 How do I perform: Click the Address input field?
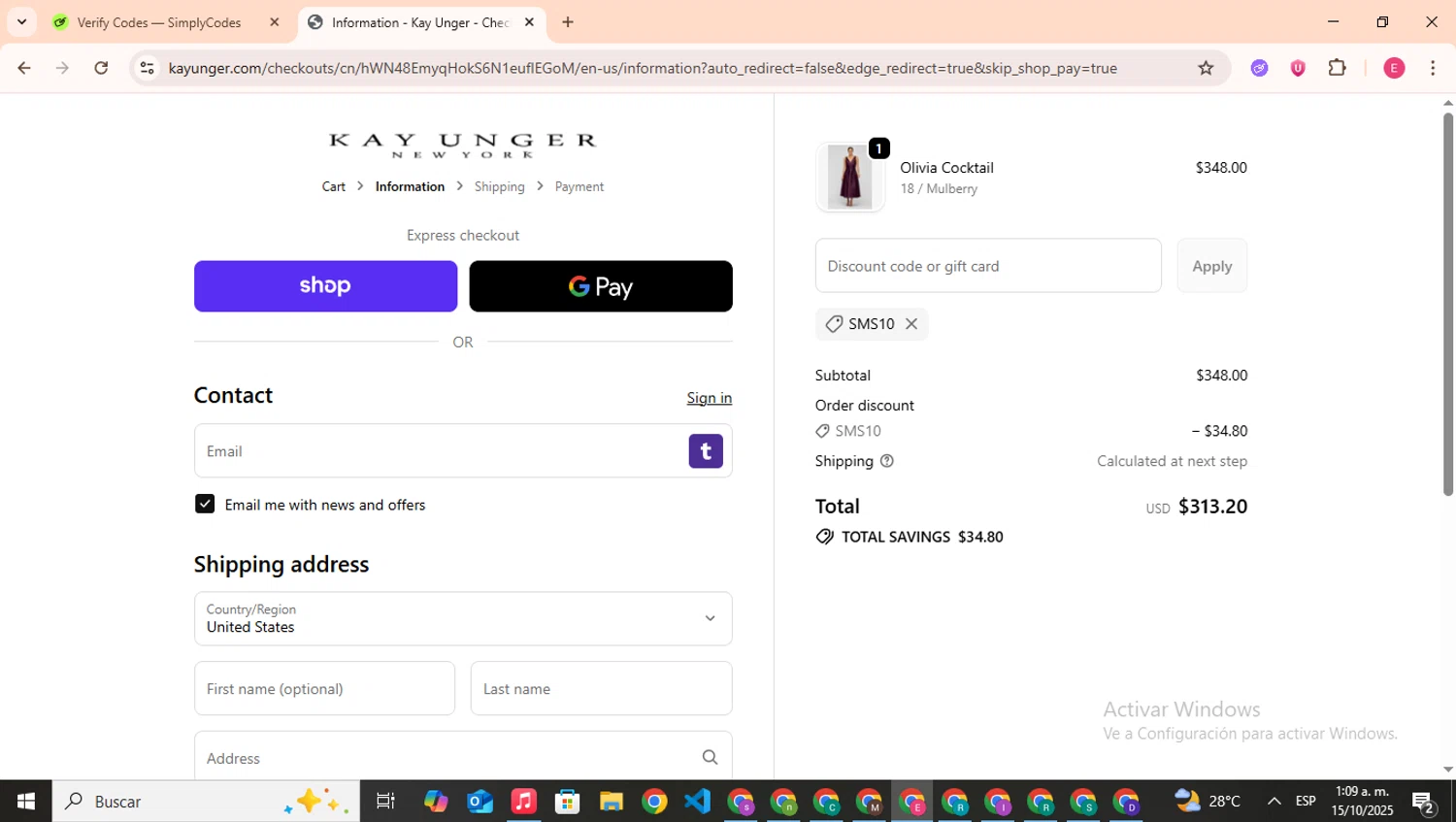pos(463,756)
